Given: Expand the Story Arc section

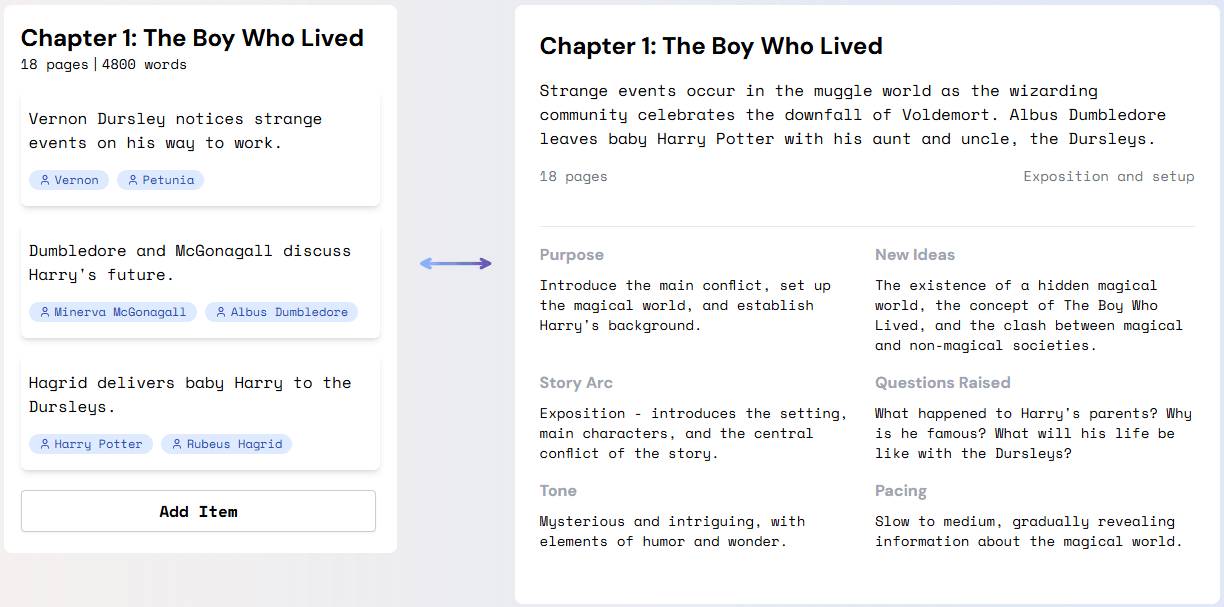Looking at the screenshot, I should coord(576,383).
